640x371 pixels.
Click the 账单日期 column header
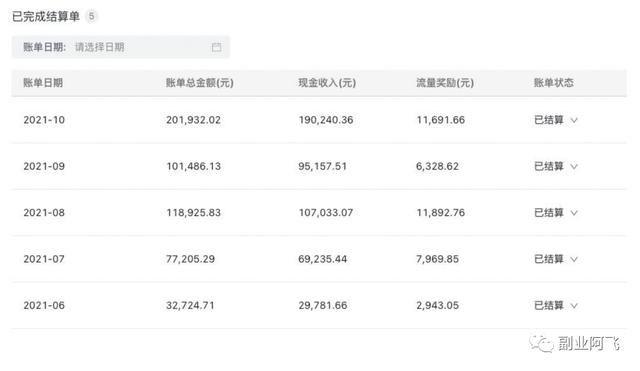click(43, 83)
